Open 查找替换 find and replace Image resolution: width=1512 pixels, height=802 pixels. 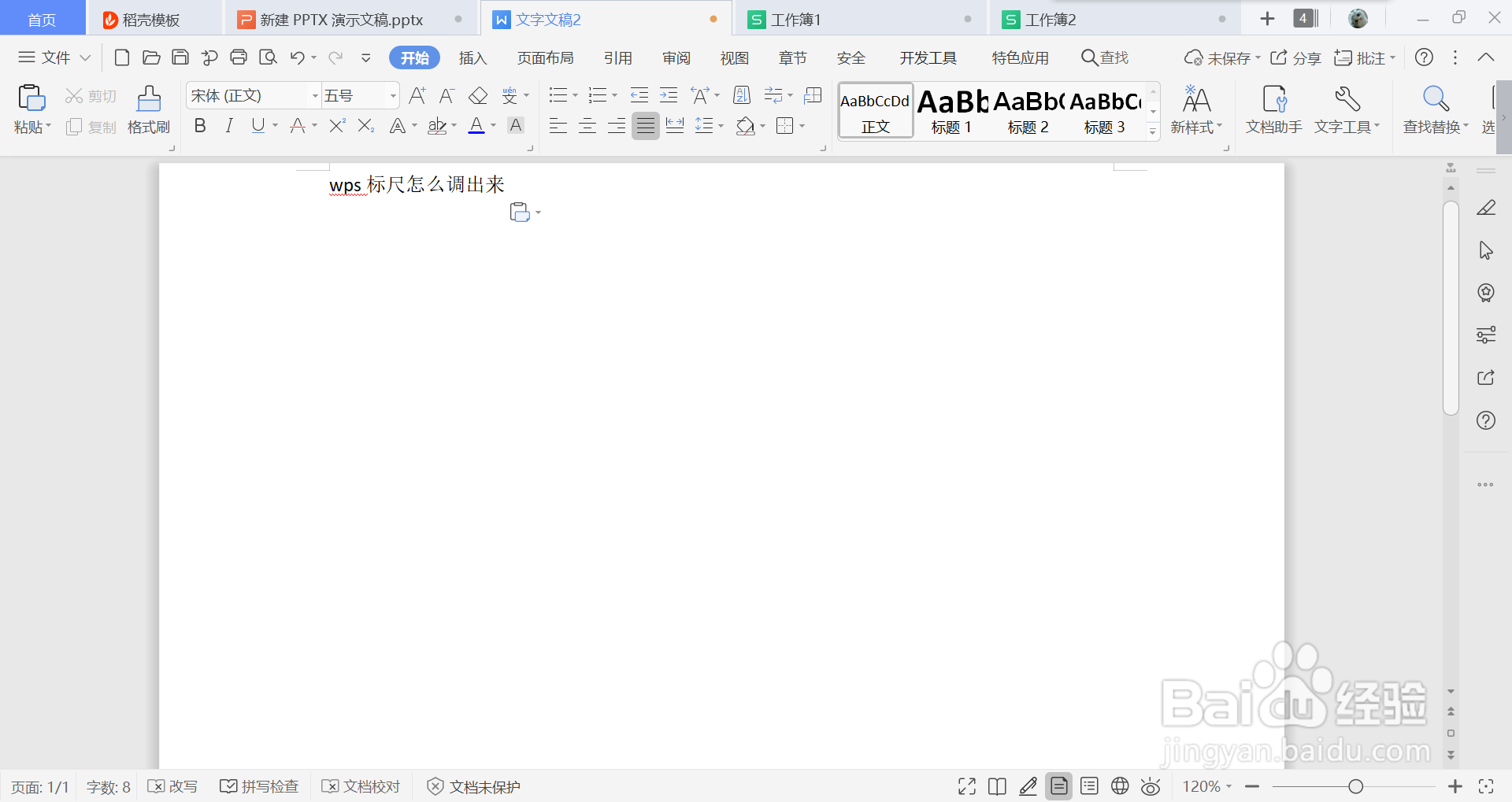[x=1434, y=109]
